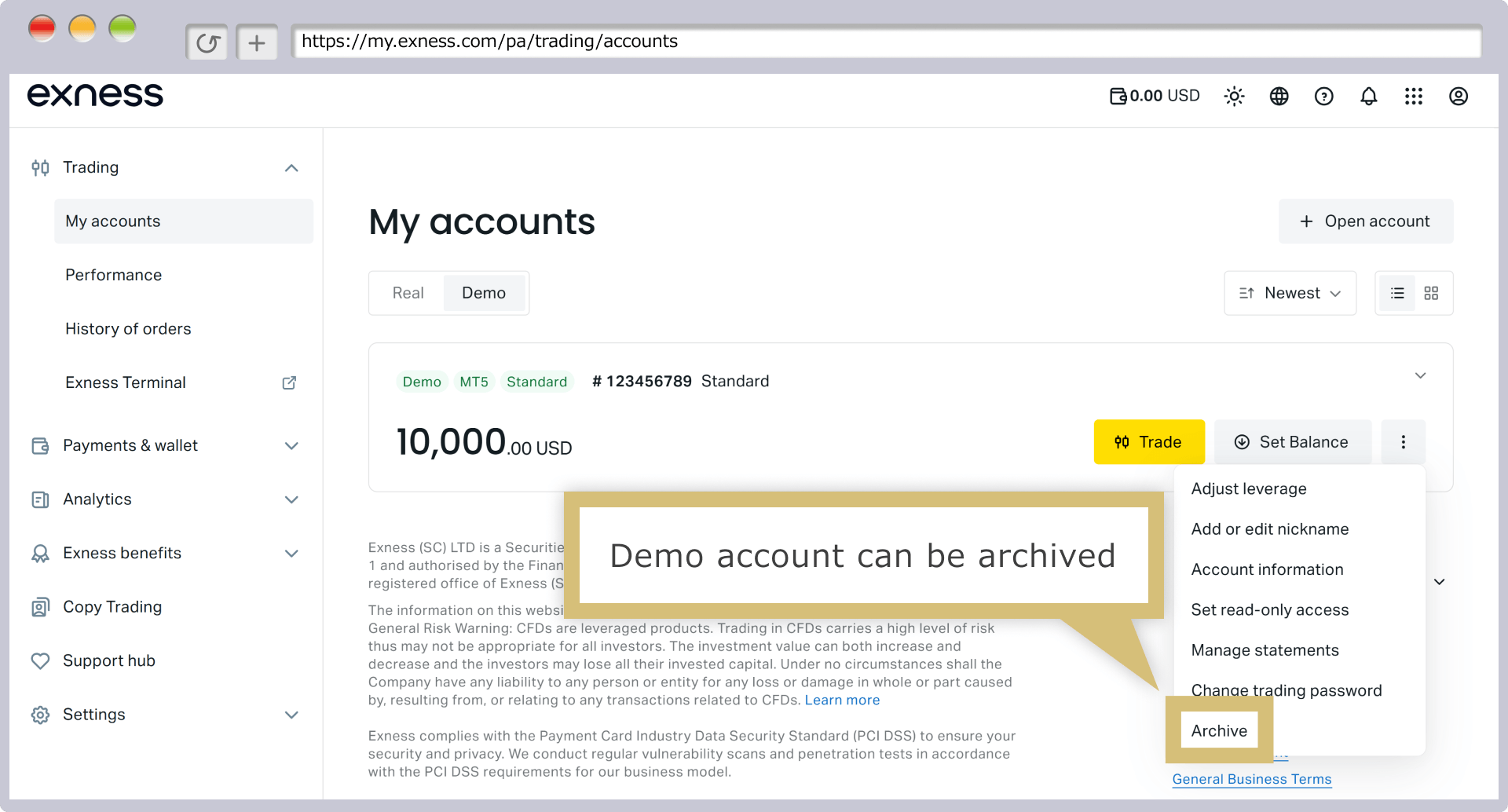Click the browser address bar
The image size is (1508, 812).
(885, 42)
